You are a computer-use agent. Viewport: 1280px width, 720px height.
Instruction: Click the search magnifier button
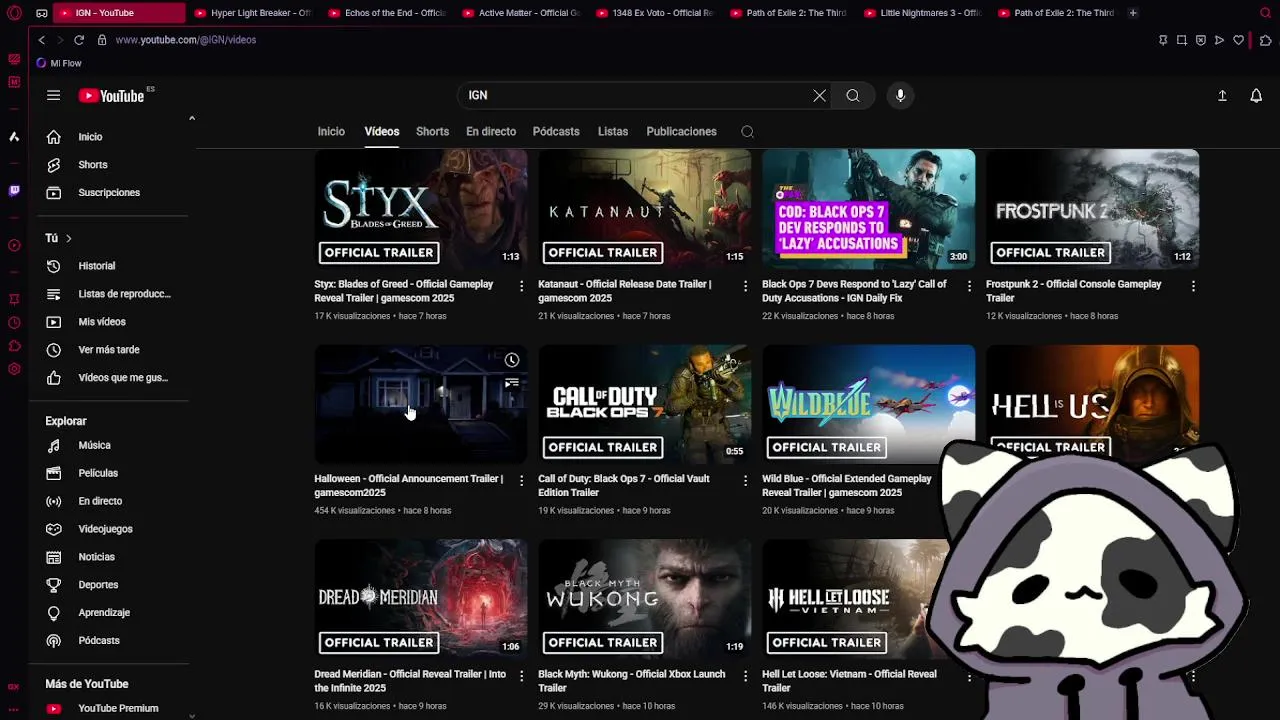(853, 95)
